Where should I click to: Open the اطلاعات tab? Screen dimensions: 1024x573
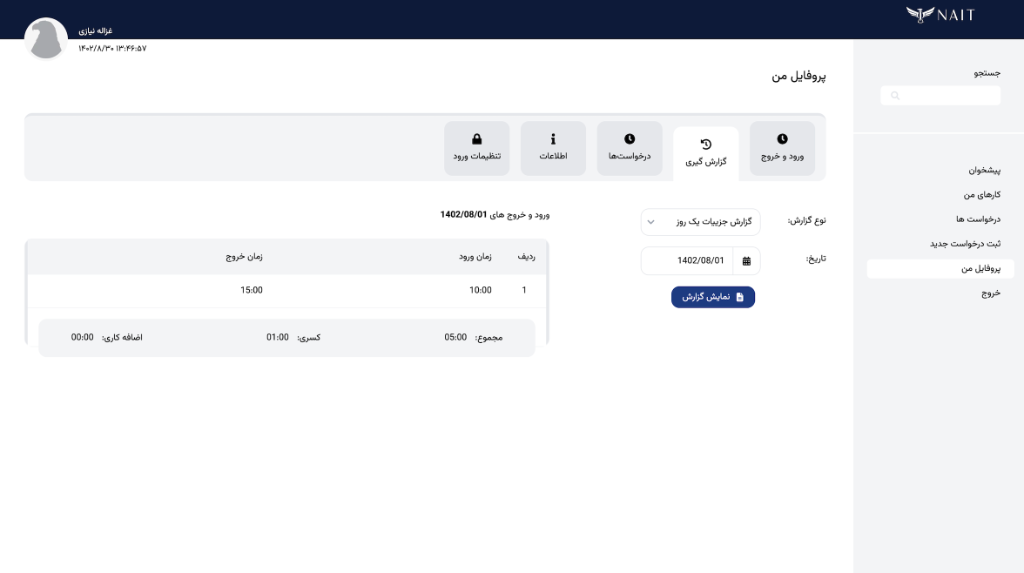553,148
